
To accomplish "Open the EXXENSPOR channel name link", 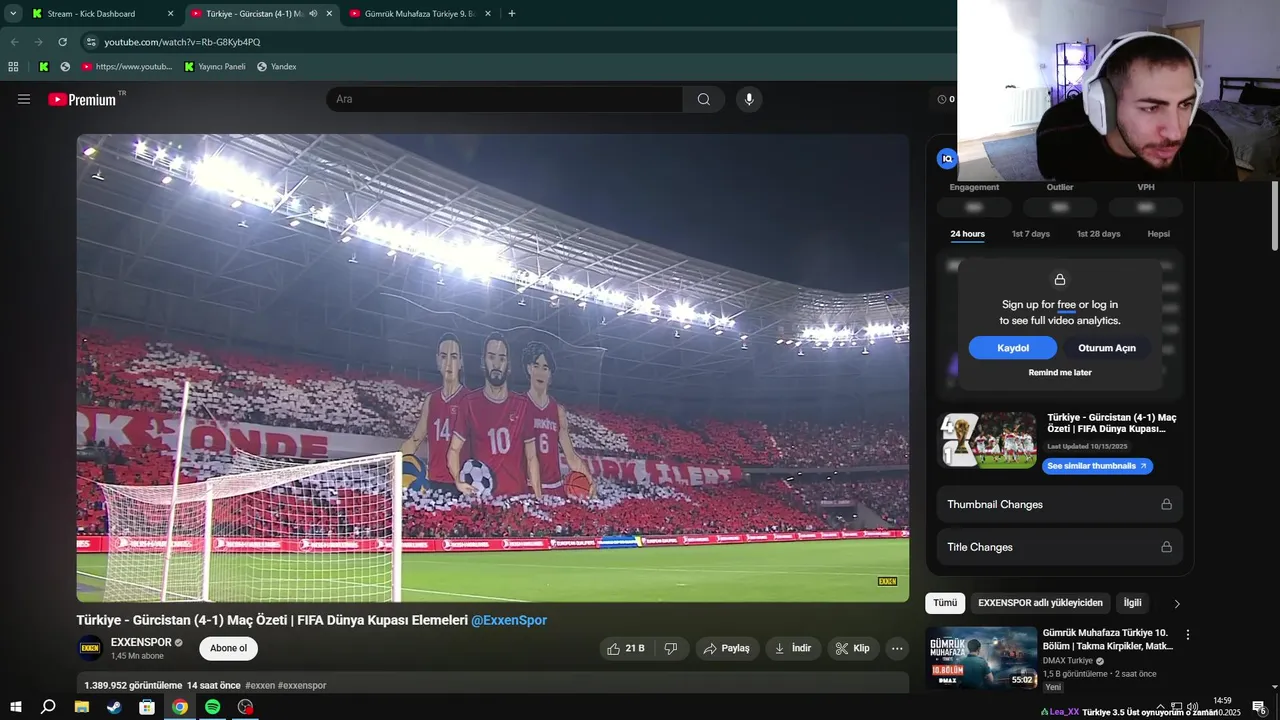I will 141,642.
